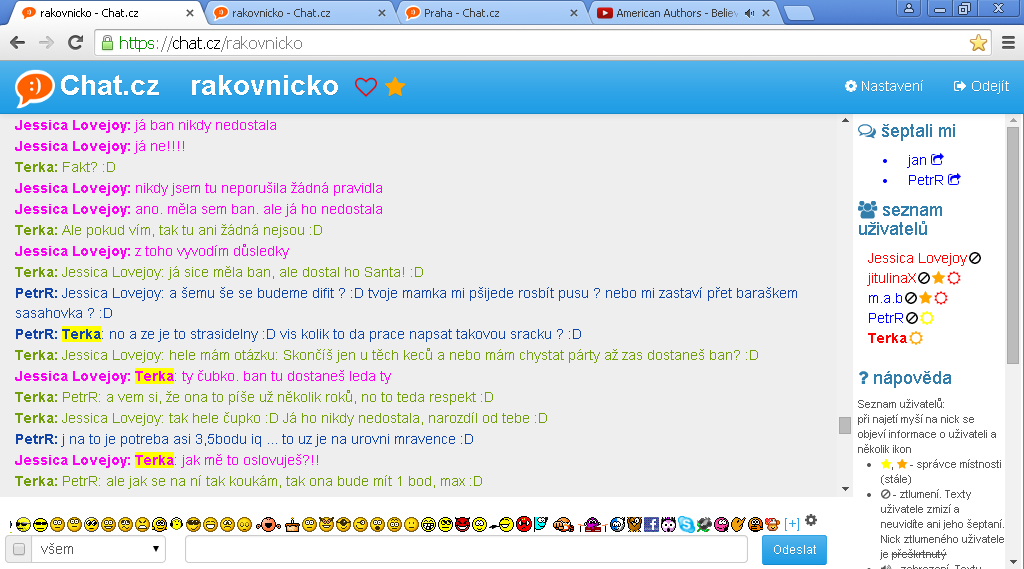Click orange sun badge next to Terka
This screenshot has height=569, width=1024.
click(x=916, y=338)
